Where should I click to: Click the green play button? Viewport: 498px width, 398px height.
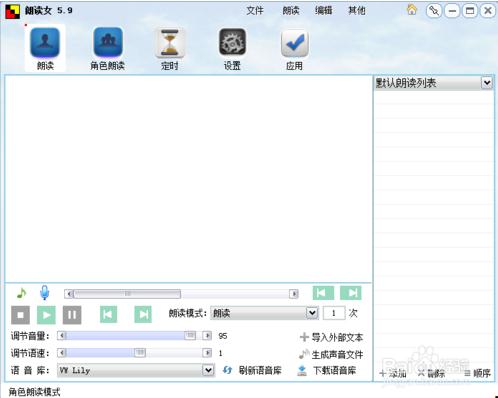coord(46,315)
